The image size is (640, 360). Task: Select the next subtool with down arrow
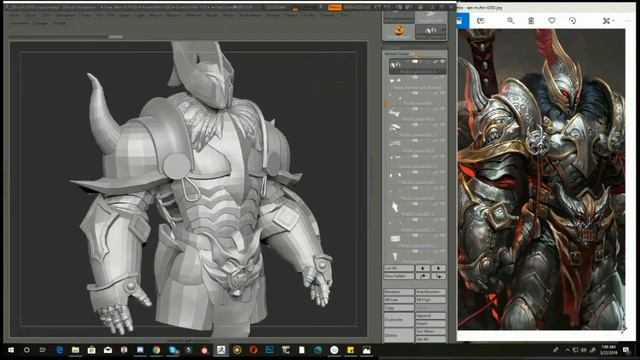point(438,268)
